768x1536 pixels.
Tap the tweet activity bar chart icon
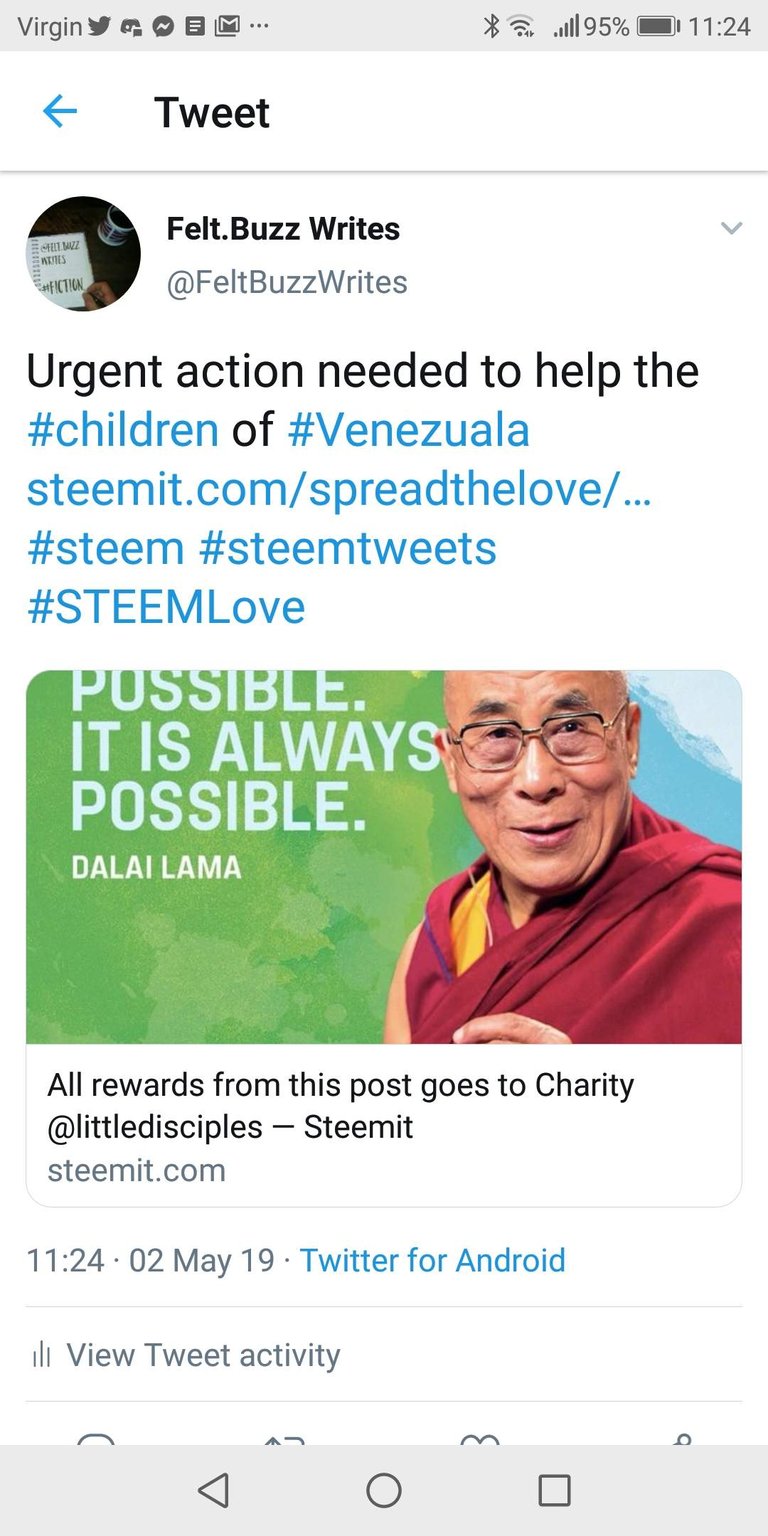pyautogui.click(x=41, y=1355)
